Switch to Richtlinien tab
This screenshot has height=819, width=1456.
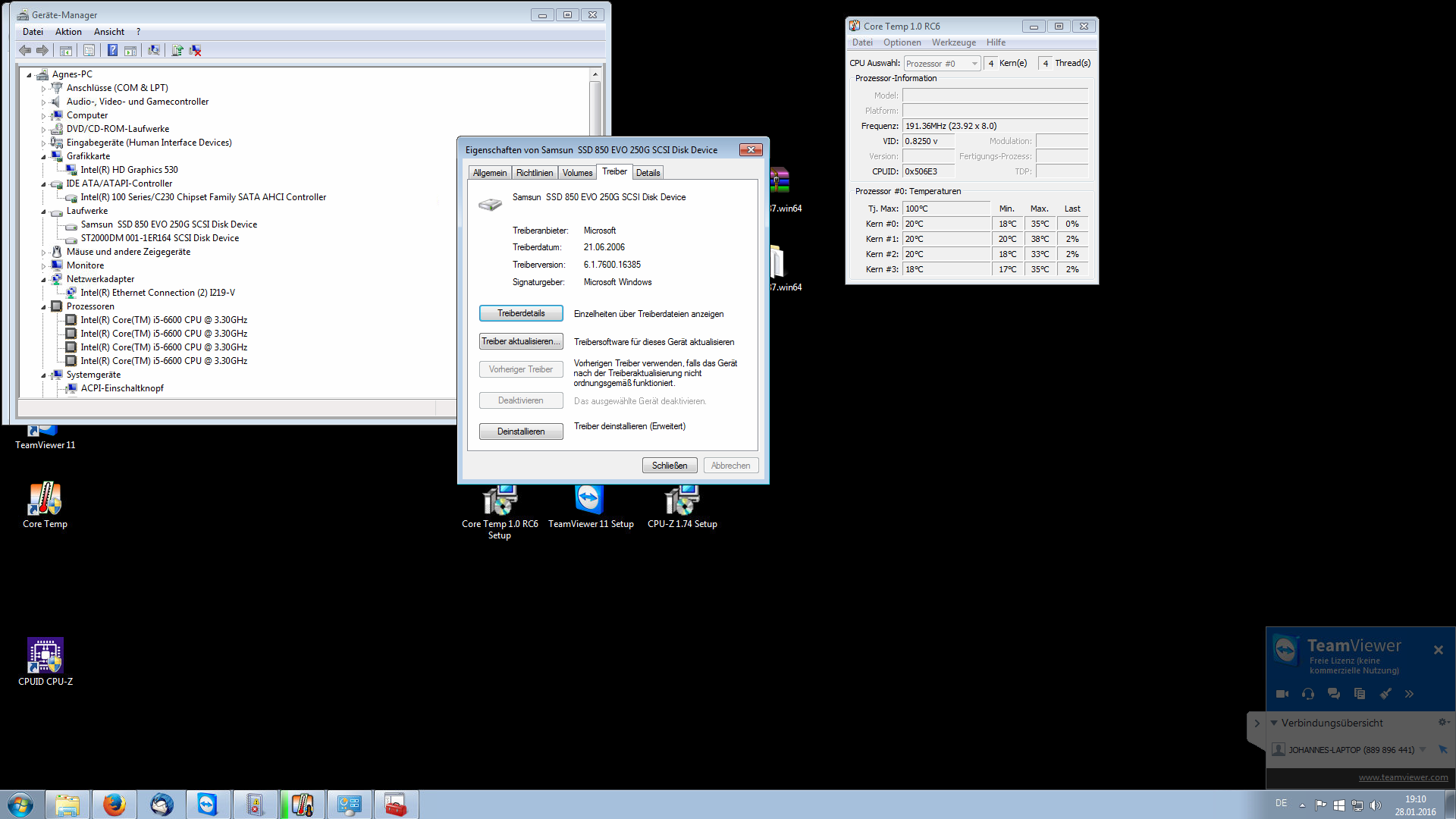tap(535, 173)
